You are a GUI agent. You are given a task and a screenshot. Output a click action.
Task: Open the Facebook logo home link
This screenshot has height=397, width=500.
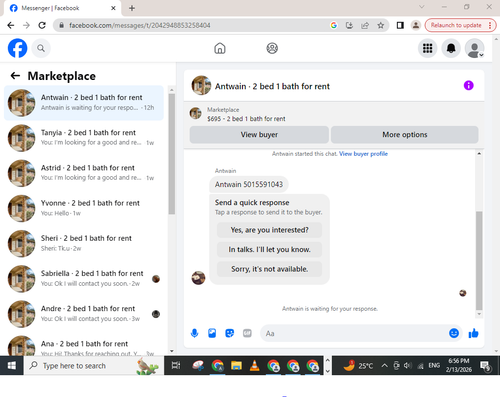[x=17, y=48]
